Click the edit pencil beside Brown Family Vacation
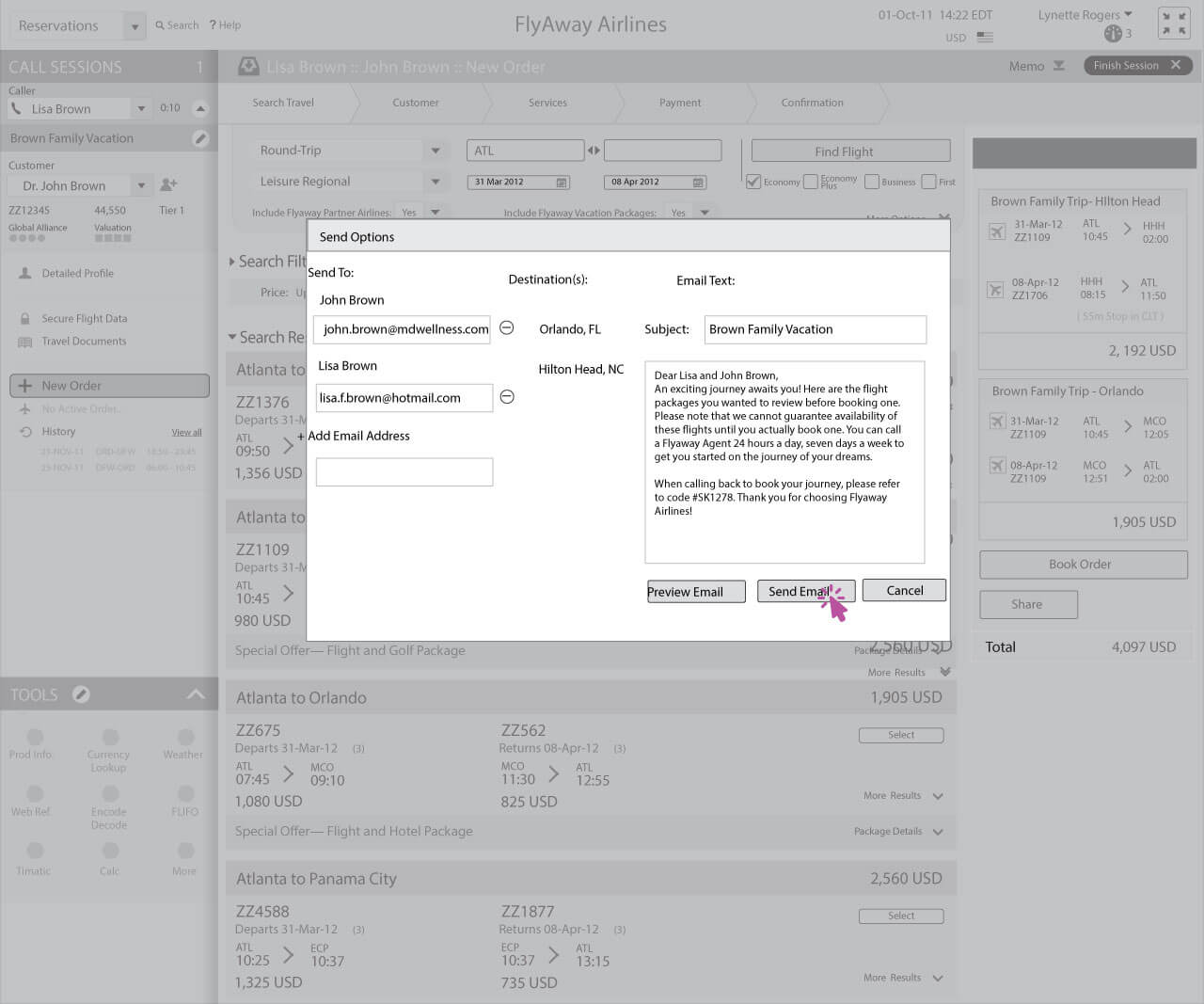Image resolution: width=1204 pixels, height=1004 pixels. pos(200,138)
